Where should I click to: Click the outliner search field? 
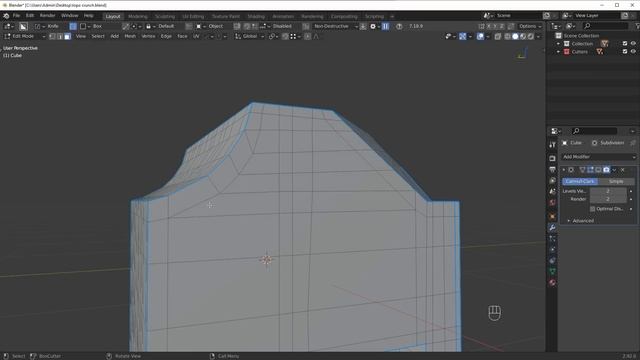tap(605, 26)
